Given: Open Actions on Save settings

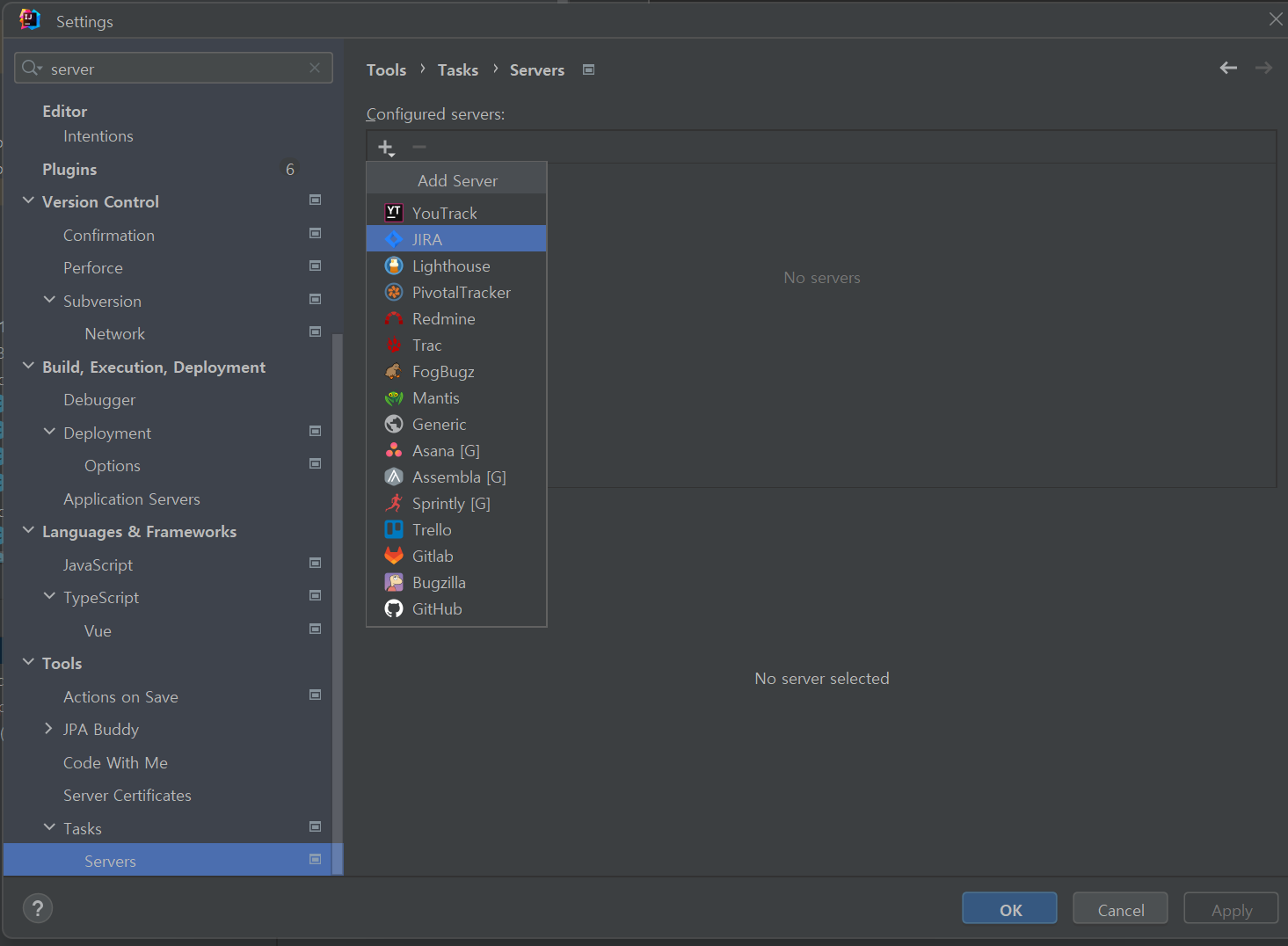Looking at the screenshot, I should tap(120, 696).
